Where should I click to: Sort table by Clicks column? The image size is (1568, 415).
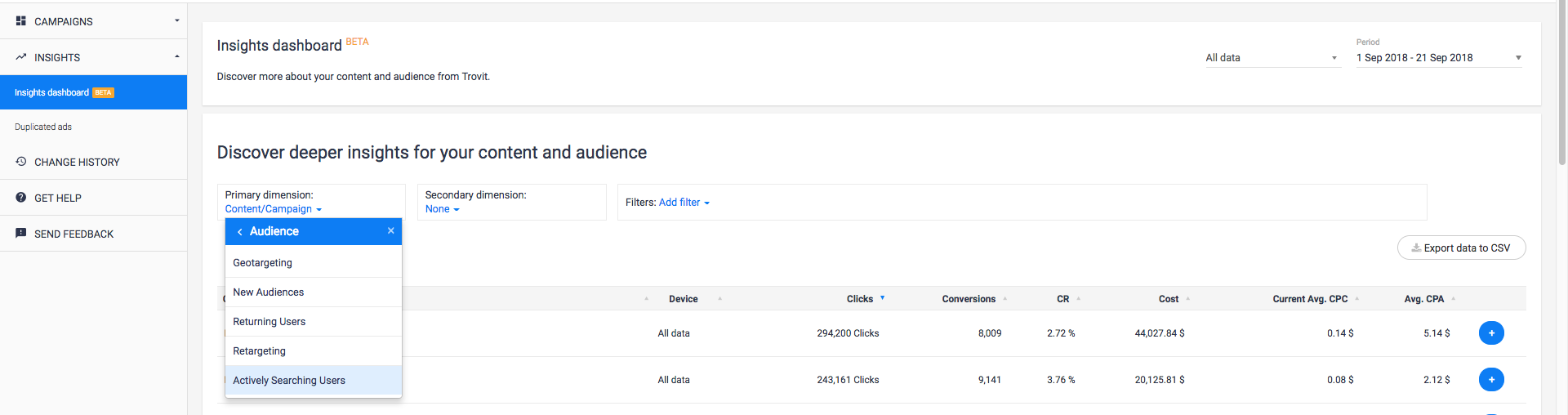click(x=860, y=299)
